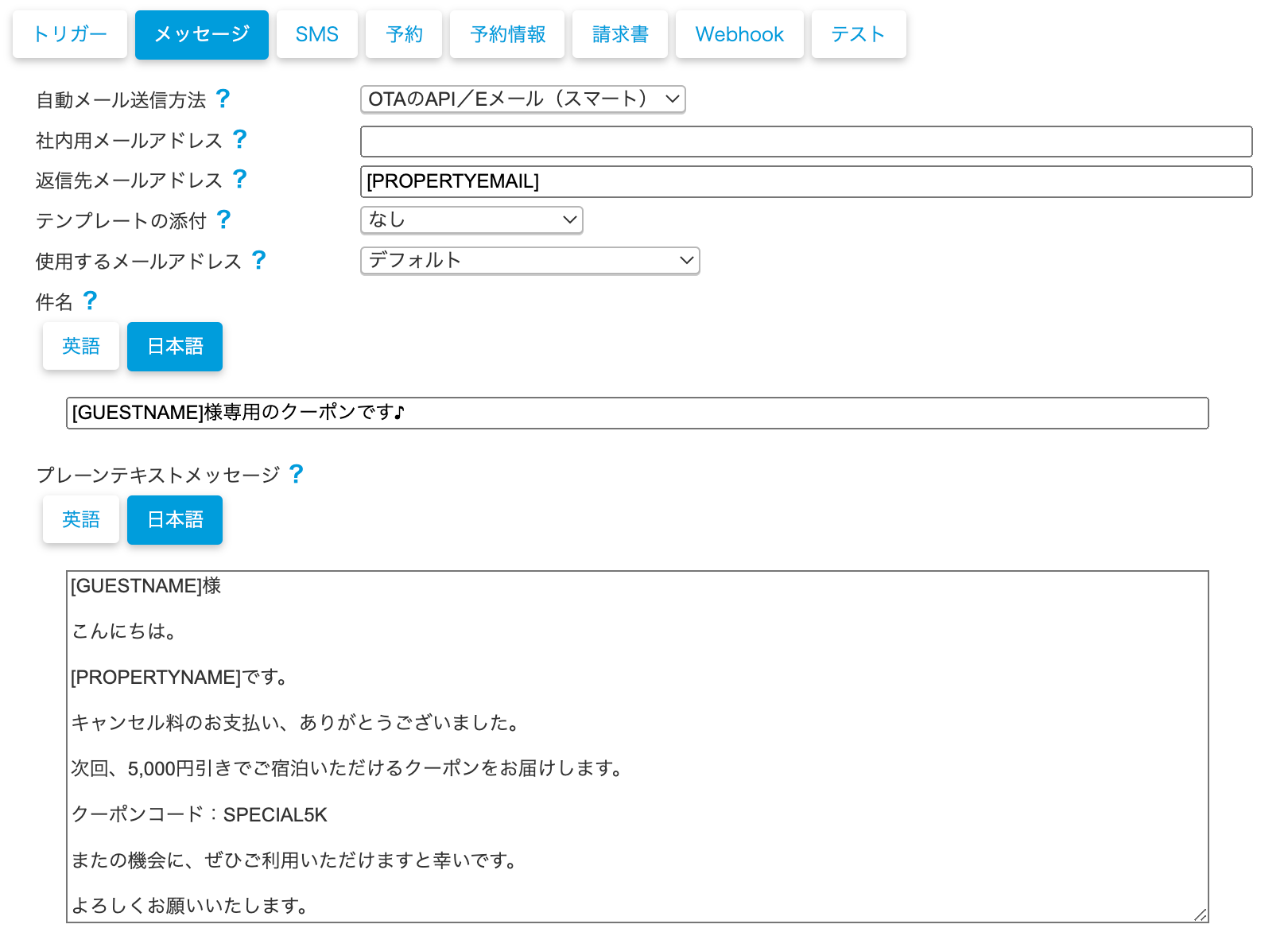The image size is (1288, 932).
Task: Select 日本語 for plain text message
Action: tap(175, 520)
